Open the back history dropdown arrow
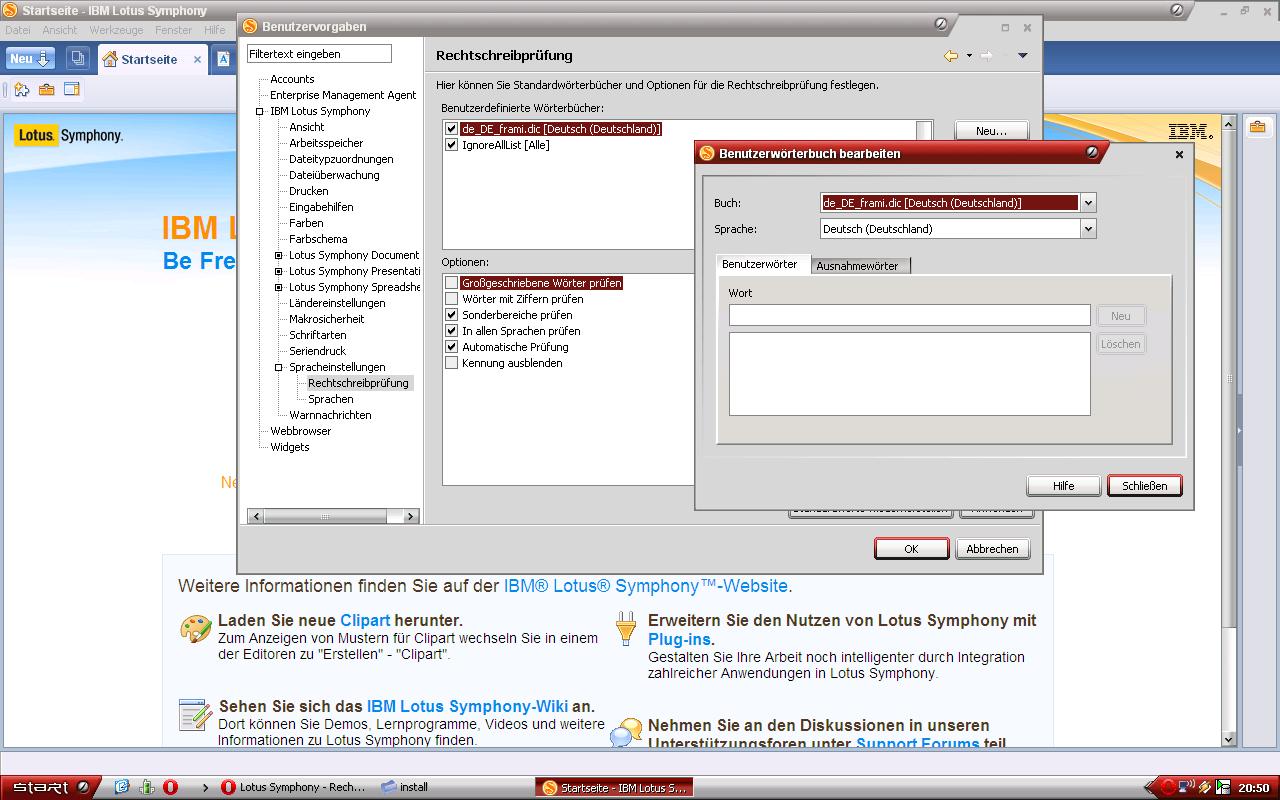 pyautogui.click(x=969, y=56)
